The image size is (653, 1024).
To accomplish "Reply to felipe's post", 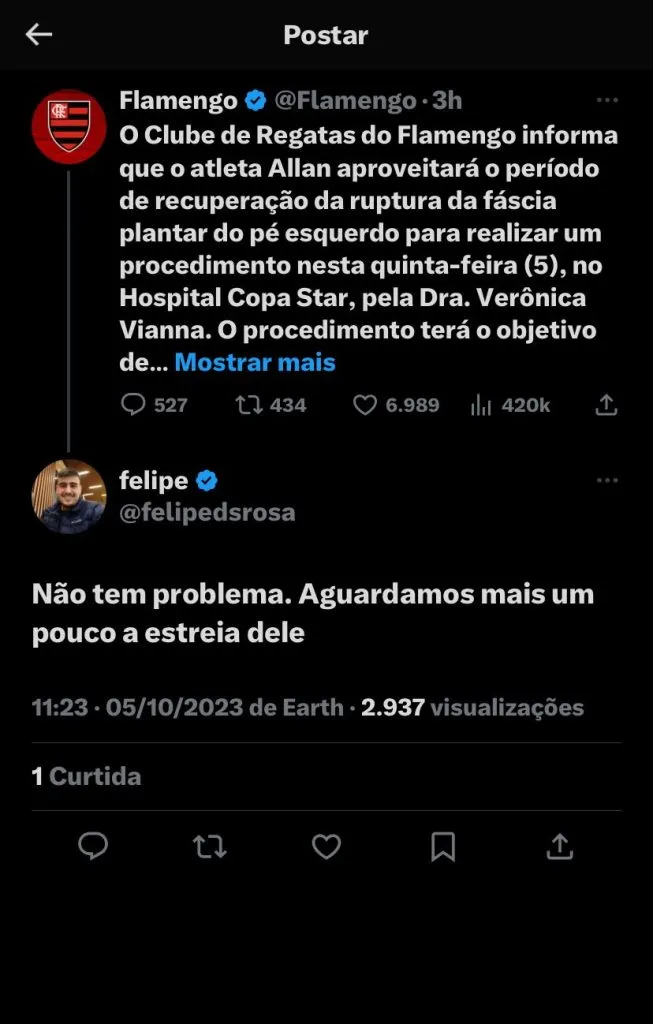I will [93, 847].
